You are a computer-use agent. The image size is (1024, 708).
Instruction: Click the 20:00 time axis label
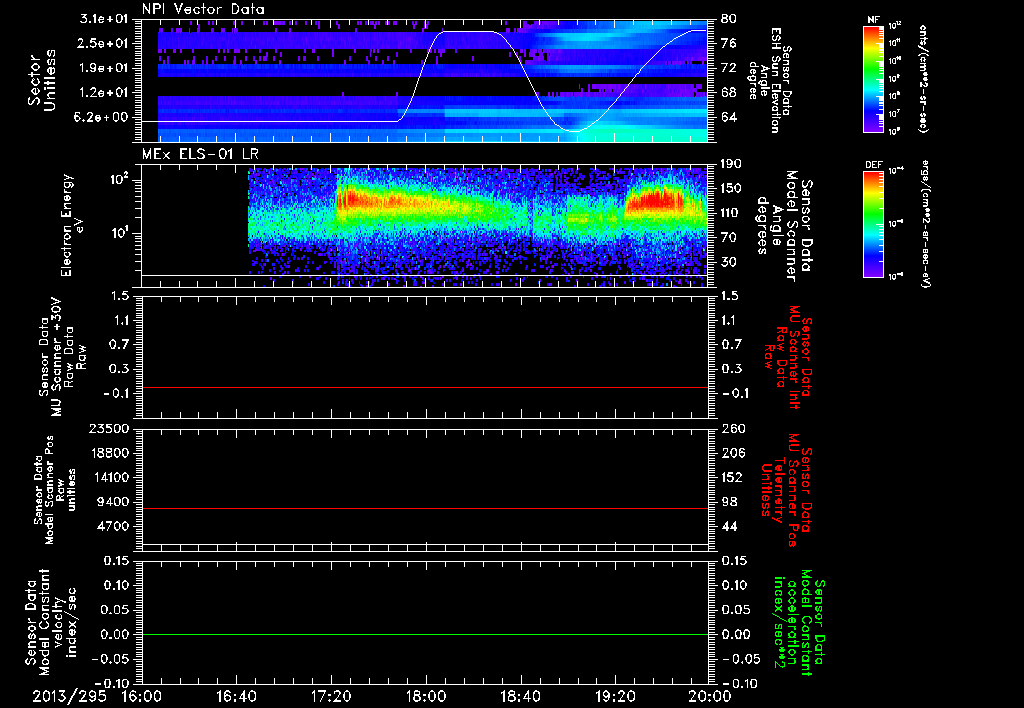point(710,697)
